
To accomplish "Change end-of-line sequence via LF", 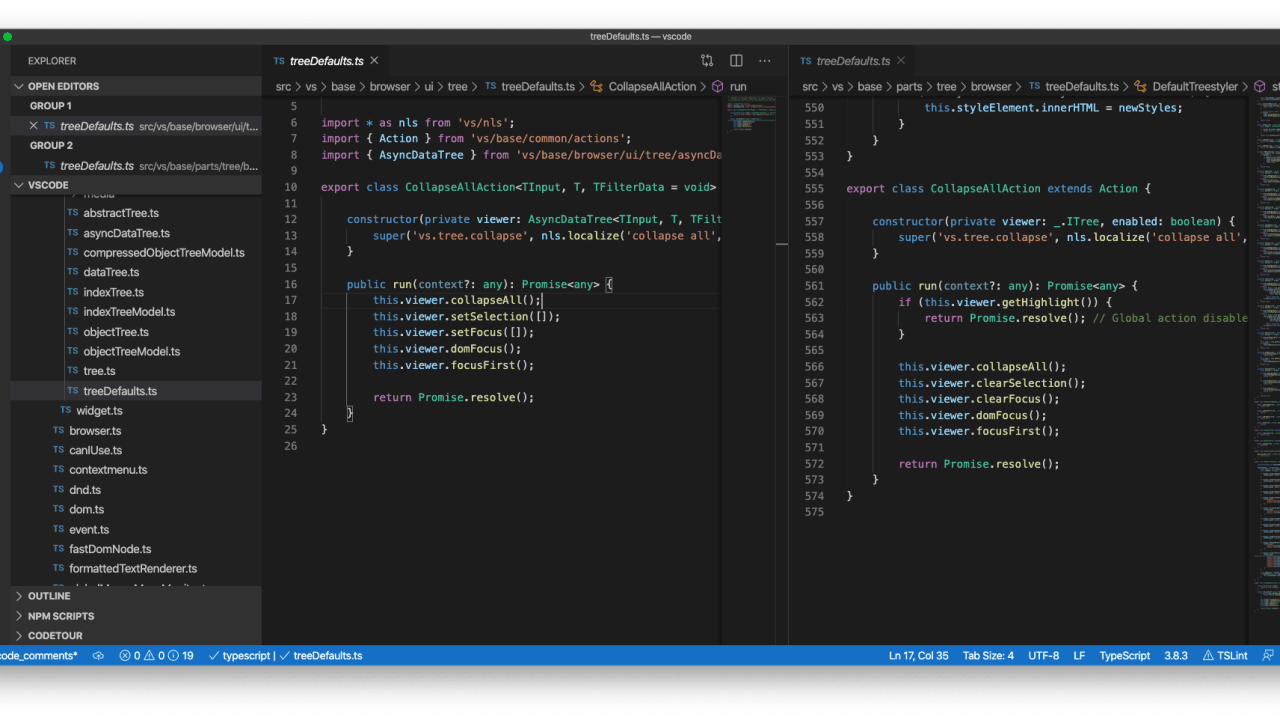I will pos(1079,656).
